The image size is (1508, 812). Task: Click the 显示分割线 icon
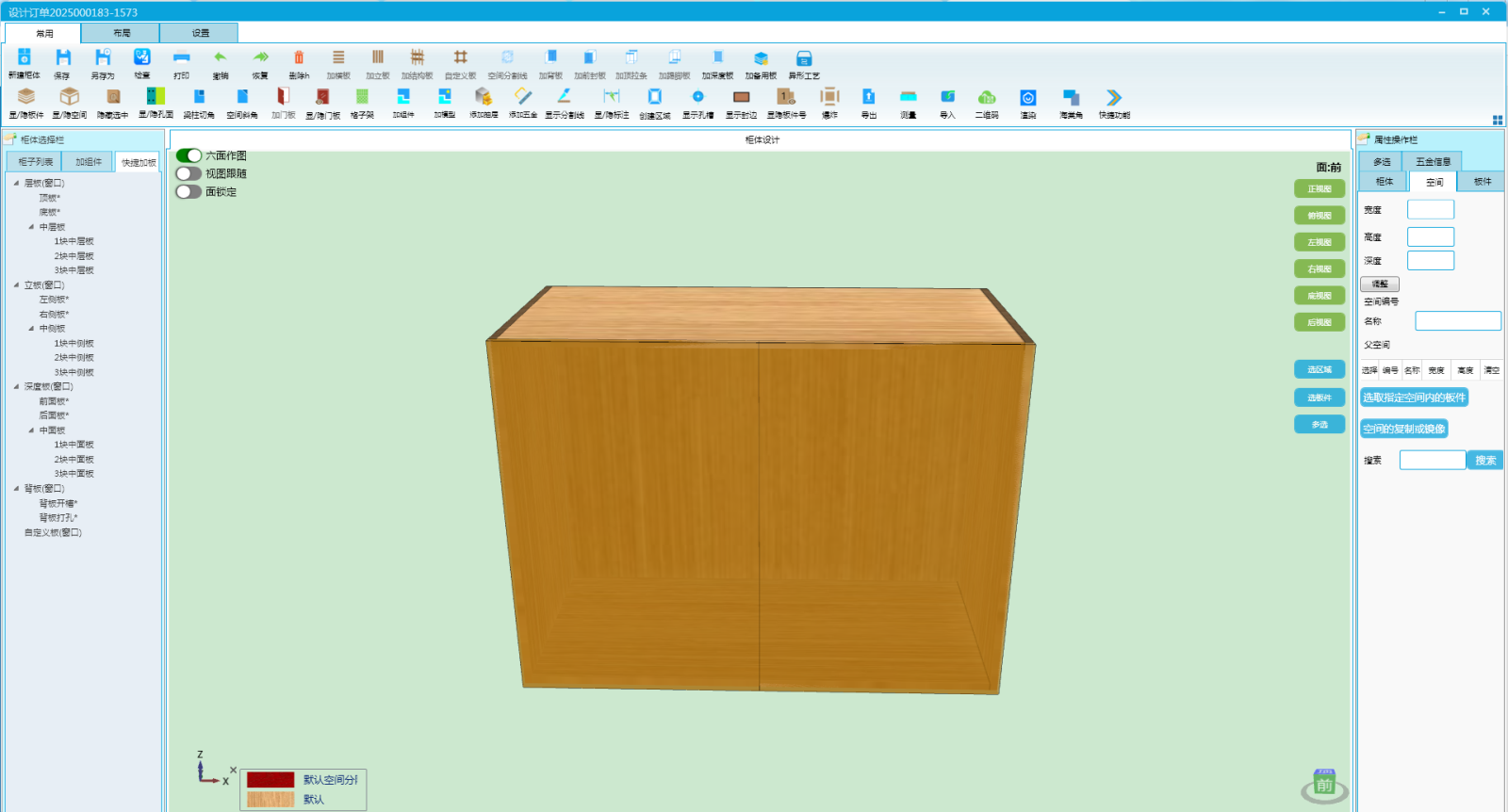pos(565,96)
